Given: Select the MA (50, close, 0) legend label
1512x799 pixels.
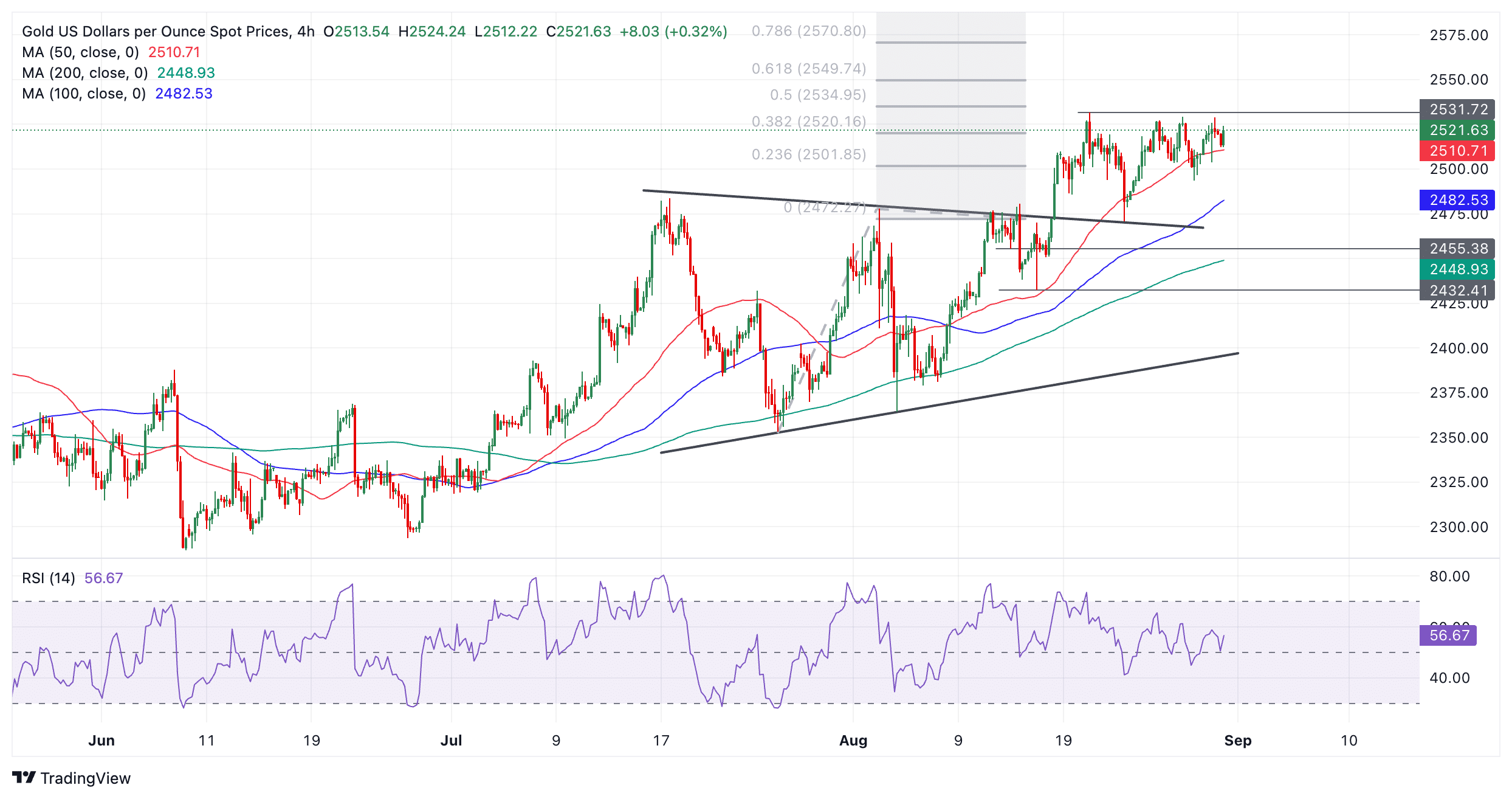Looking at the screenshot, I should click(x=80, y=52).
